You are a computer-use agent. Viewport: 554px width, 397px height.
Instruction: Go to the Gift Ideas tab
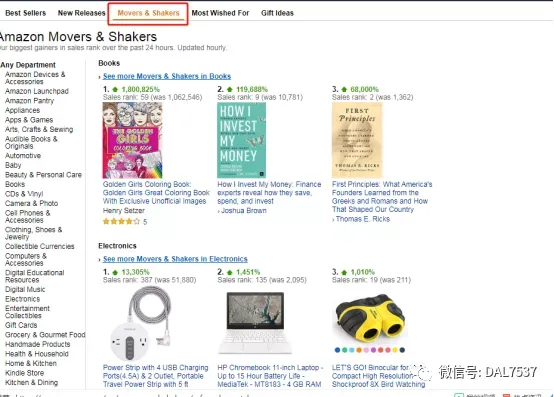click(277, 13)
